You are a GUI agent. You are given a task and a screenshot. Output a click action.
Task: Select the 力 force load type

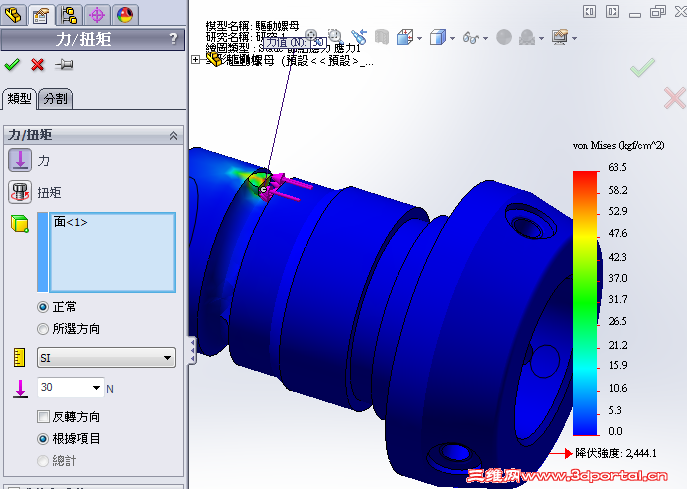tap(20, 160)
